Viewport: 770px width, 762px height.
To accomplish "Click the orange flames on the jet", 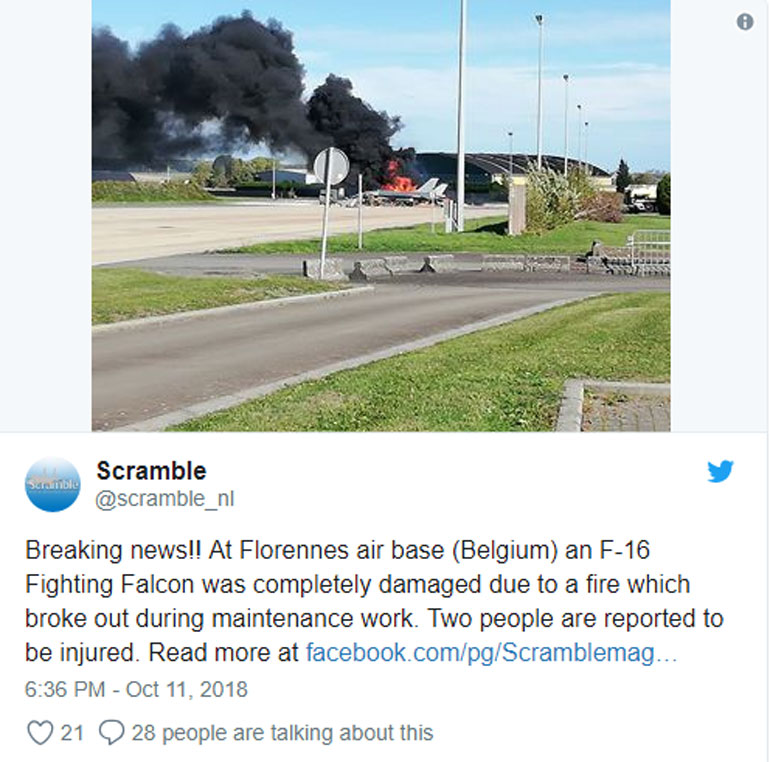I will (398, 178).
